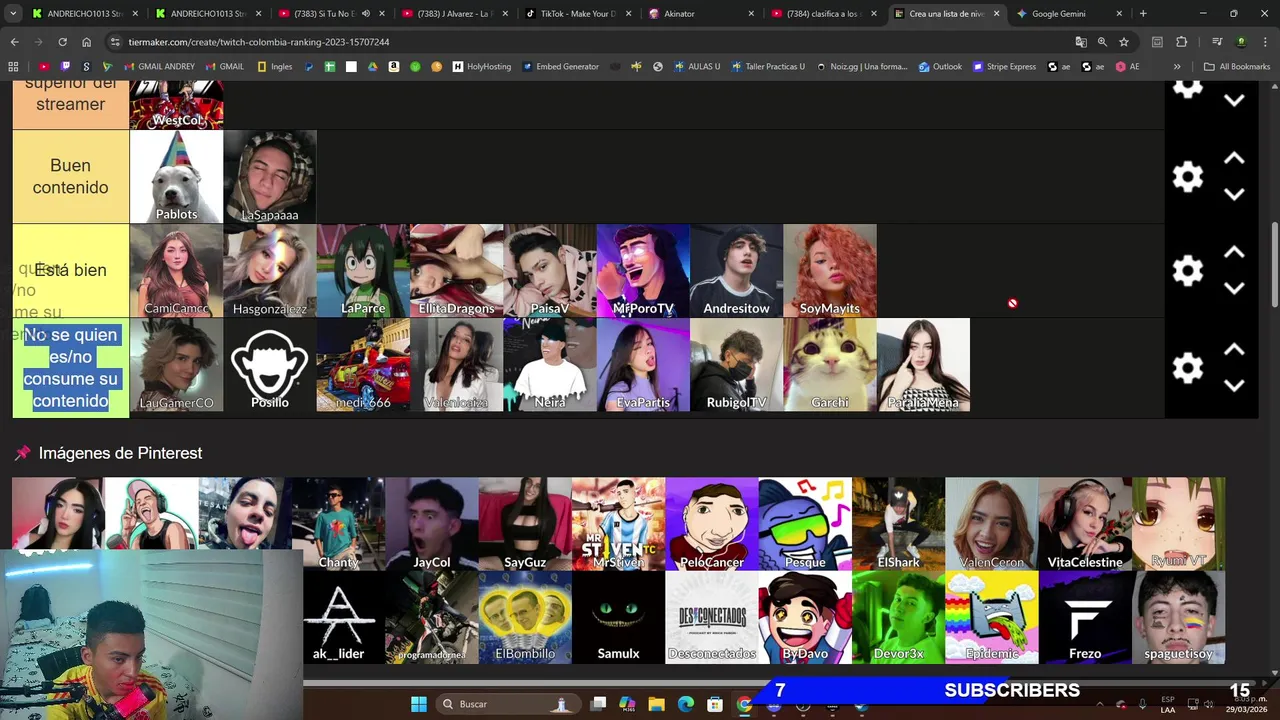Viewport: 1280px width, 720px height.
Task: Move Buen contenido row down
Action: click(1234, 195)
